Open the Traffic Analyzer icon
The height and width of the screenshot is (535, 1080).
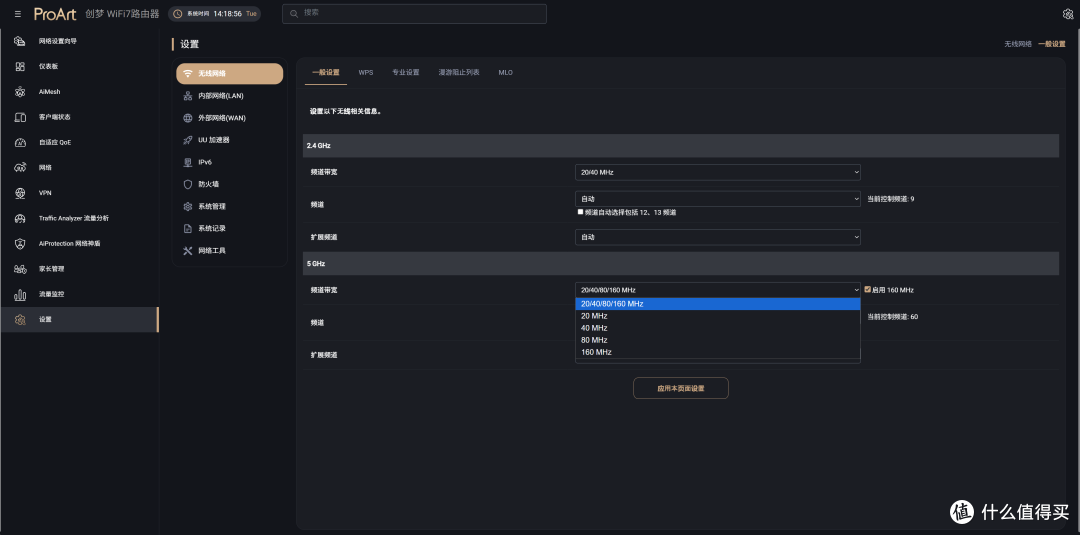click(x=20, y=218)
